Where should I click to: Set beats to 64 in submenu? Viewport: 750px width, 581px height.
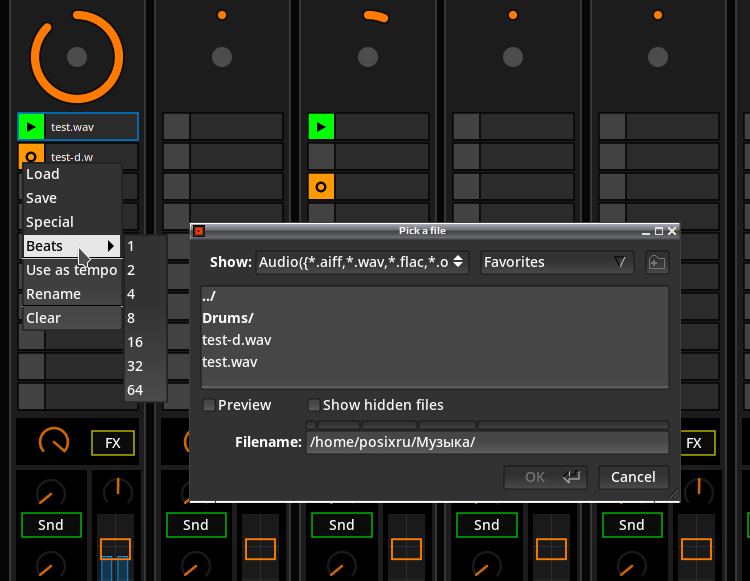[x=145, y=390]
